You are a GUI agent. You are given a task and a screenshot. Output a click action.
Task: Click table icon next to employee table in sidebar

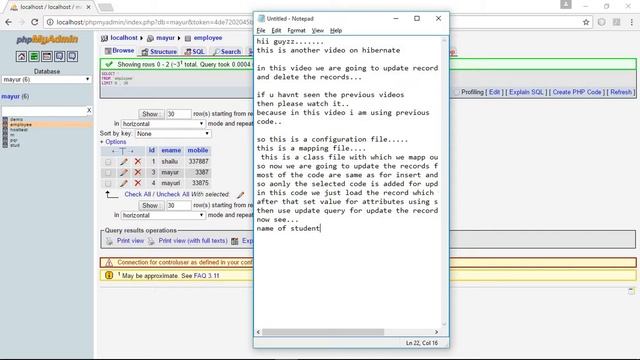5,124
